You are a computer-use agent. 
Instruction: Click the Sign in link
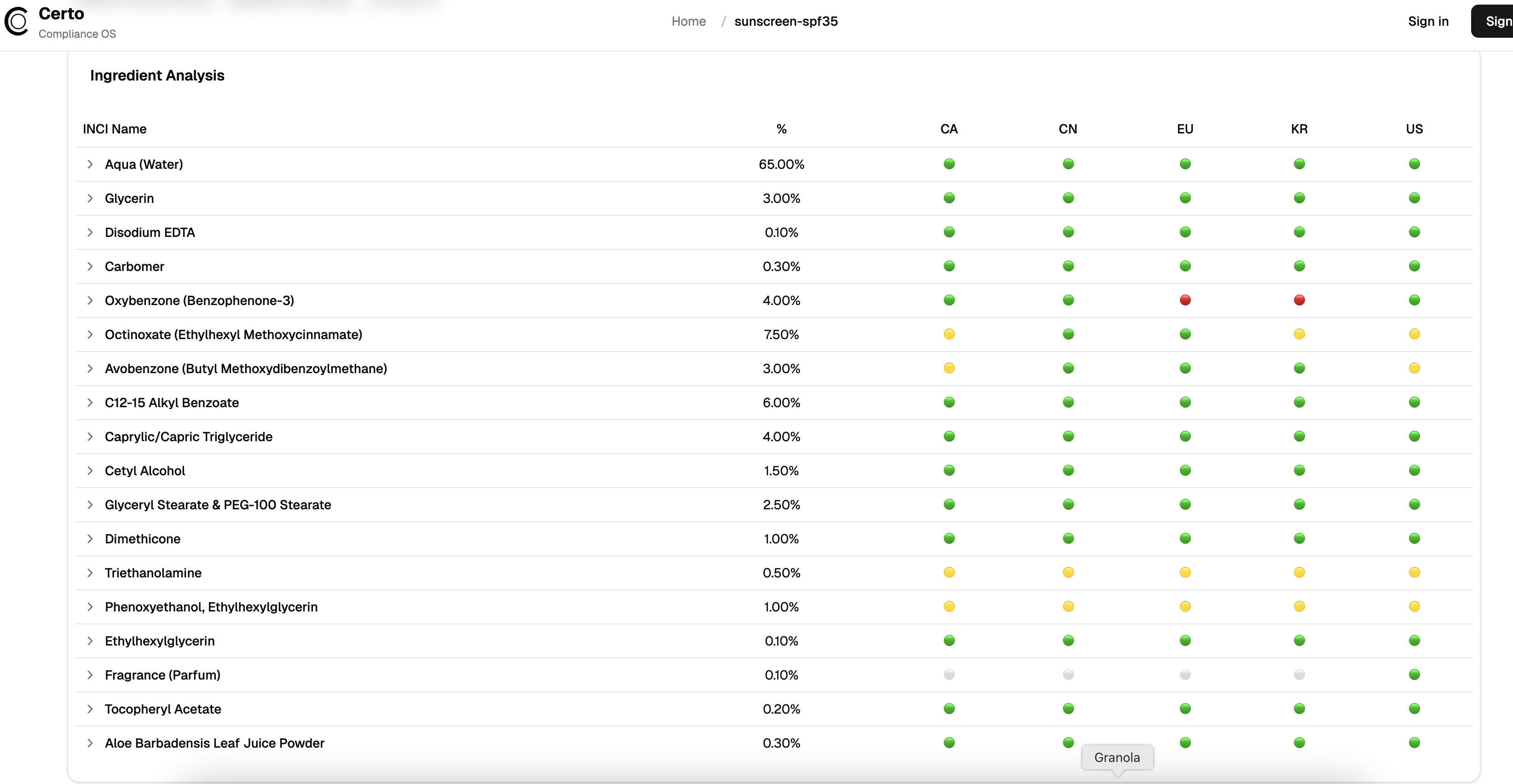pyautogui.click(x=1428, y=21)
